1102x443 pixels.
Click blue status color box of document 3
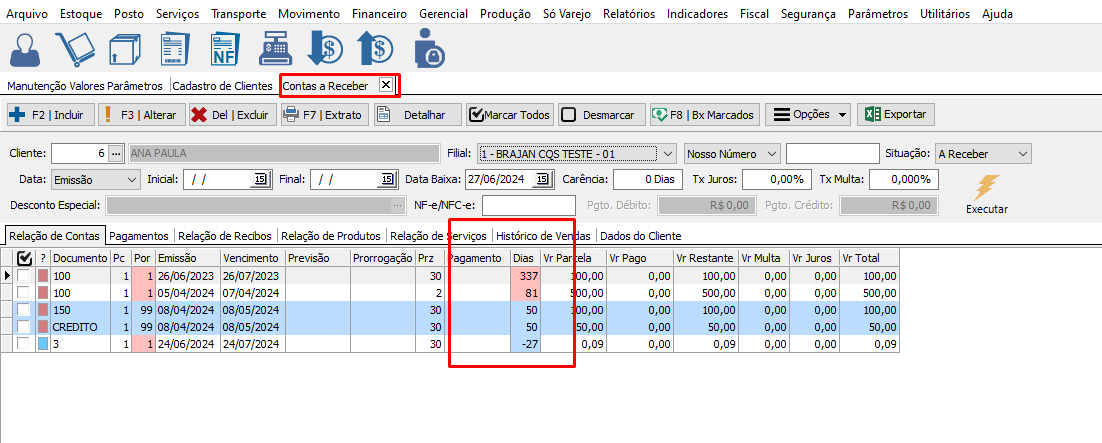pyautogui.click(x=43, y=344)
